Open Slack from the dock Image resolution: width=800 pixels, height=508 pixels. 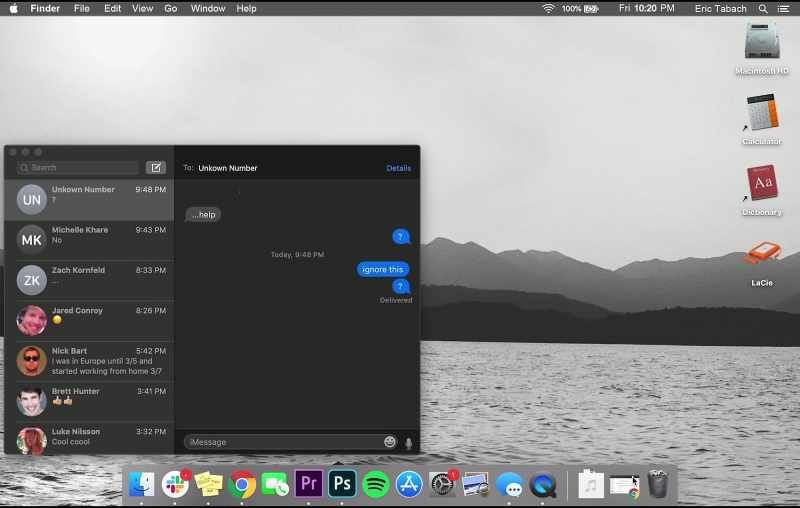(x=175, y=484)
